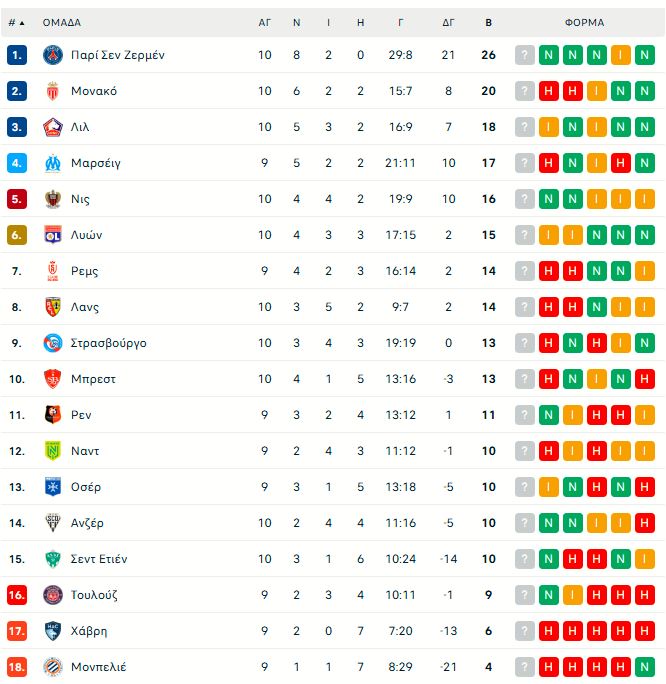
Task: Click the orange I form badge for Λιλ
Action: tap(549, 127)
